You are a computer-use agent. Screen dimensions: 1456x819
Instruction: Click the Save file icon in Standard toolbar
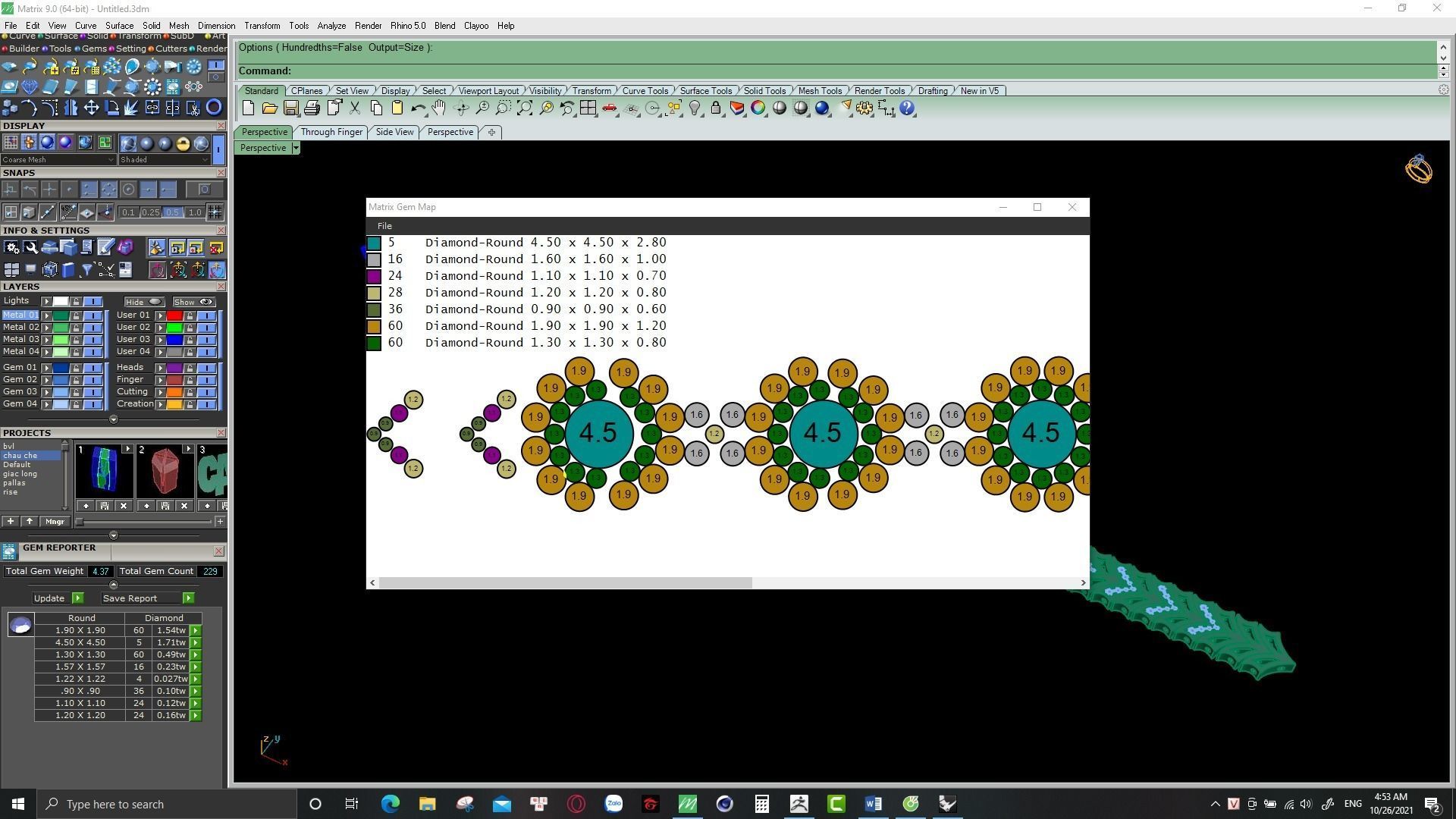tap(290, 108)
